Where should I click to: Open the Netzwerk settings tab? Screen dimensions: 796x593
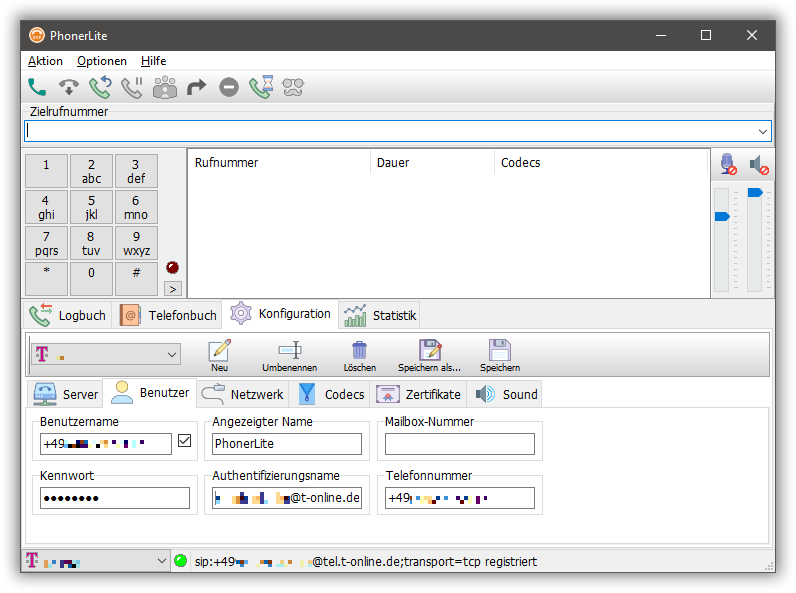(242, 394)
